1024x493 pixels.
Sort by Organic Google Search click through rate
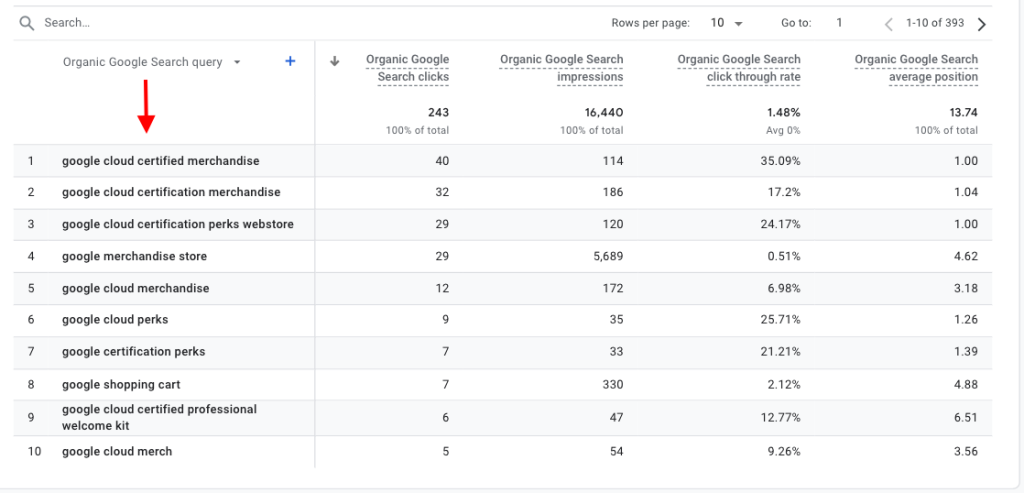[x=739, y=68]
